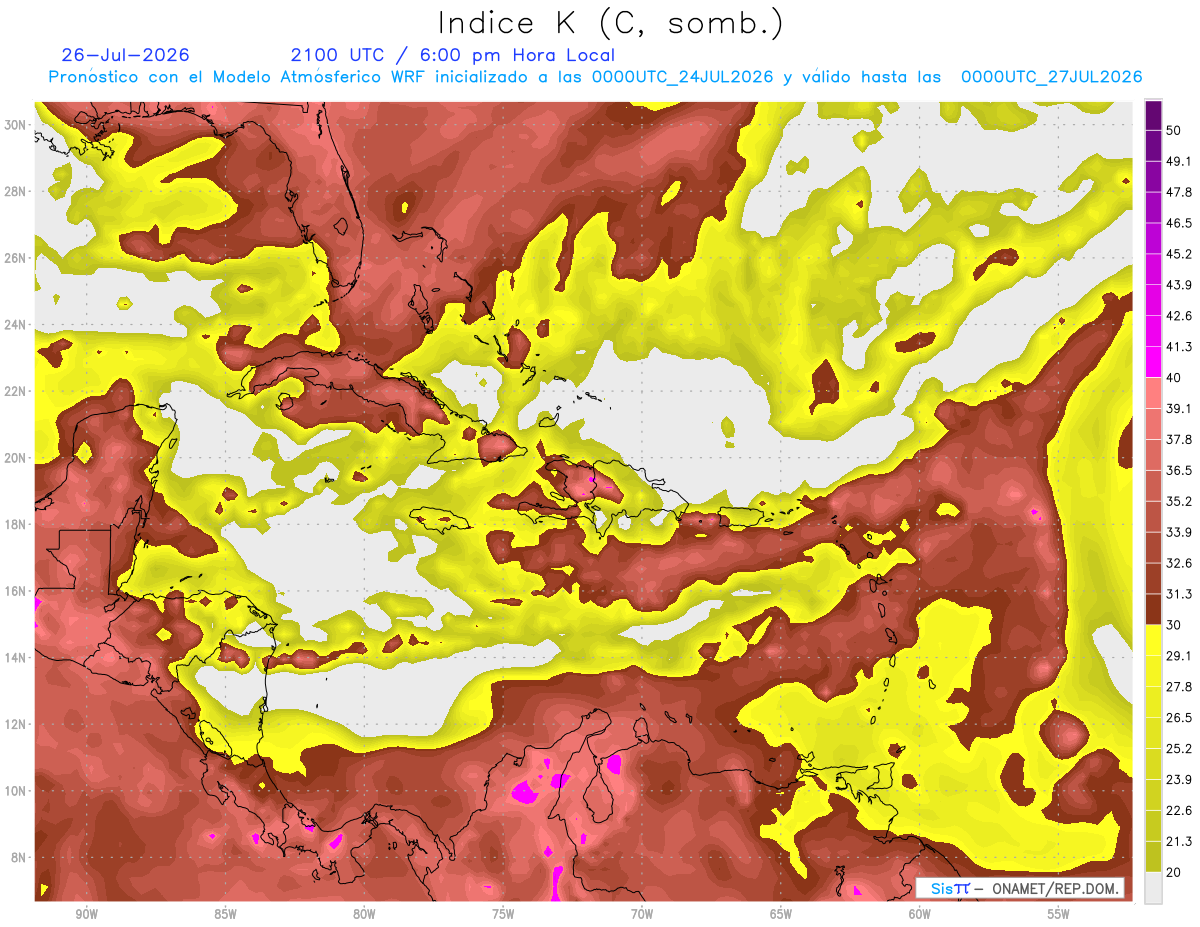Viewport: 1200px width, 927px height.
Task: Click the "42.6" color scale value
Action: coord(1179,316)
